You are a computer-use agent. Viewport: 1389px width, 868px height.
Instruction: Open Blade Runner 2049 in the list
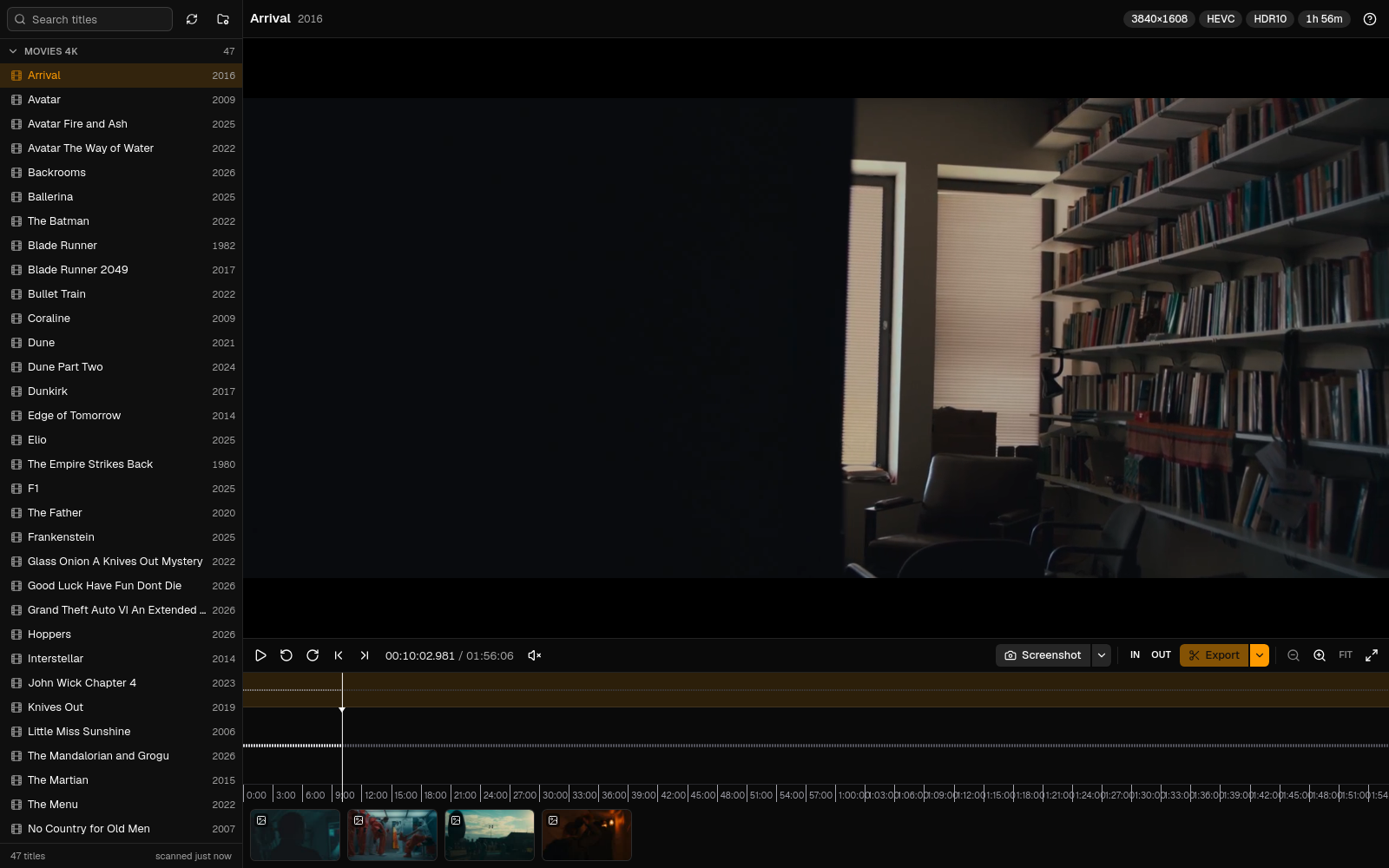click(122, 270)
